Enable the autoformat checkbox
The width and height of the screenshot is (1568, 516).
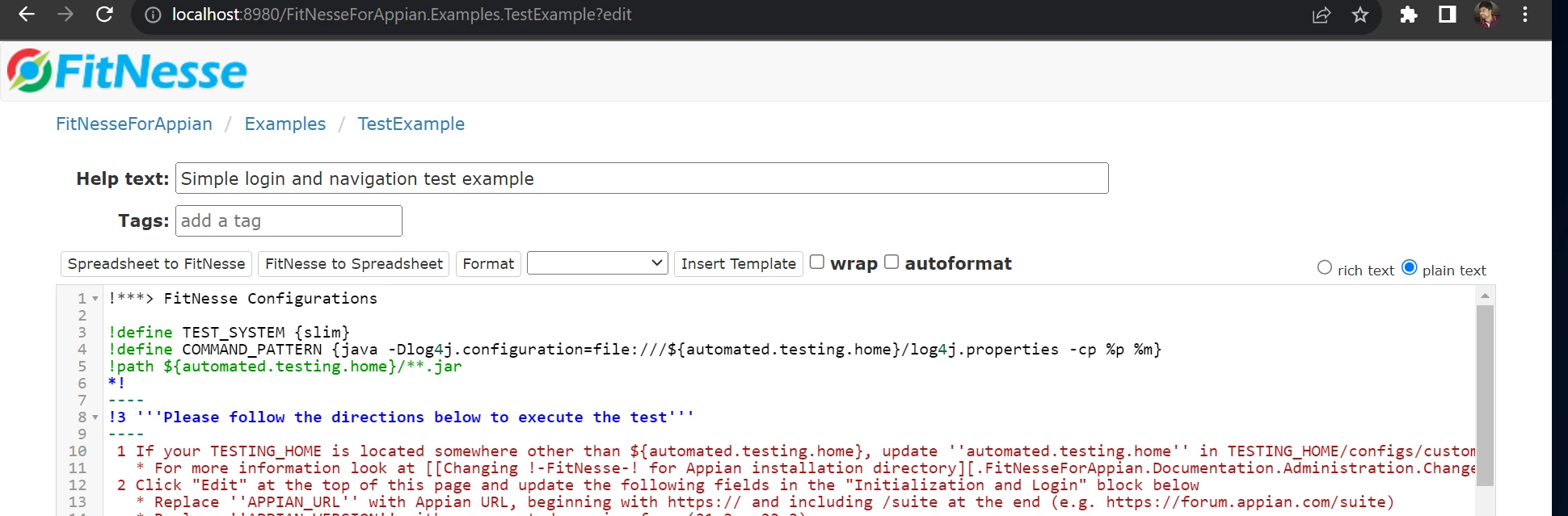891,262
